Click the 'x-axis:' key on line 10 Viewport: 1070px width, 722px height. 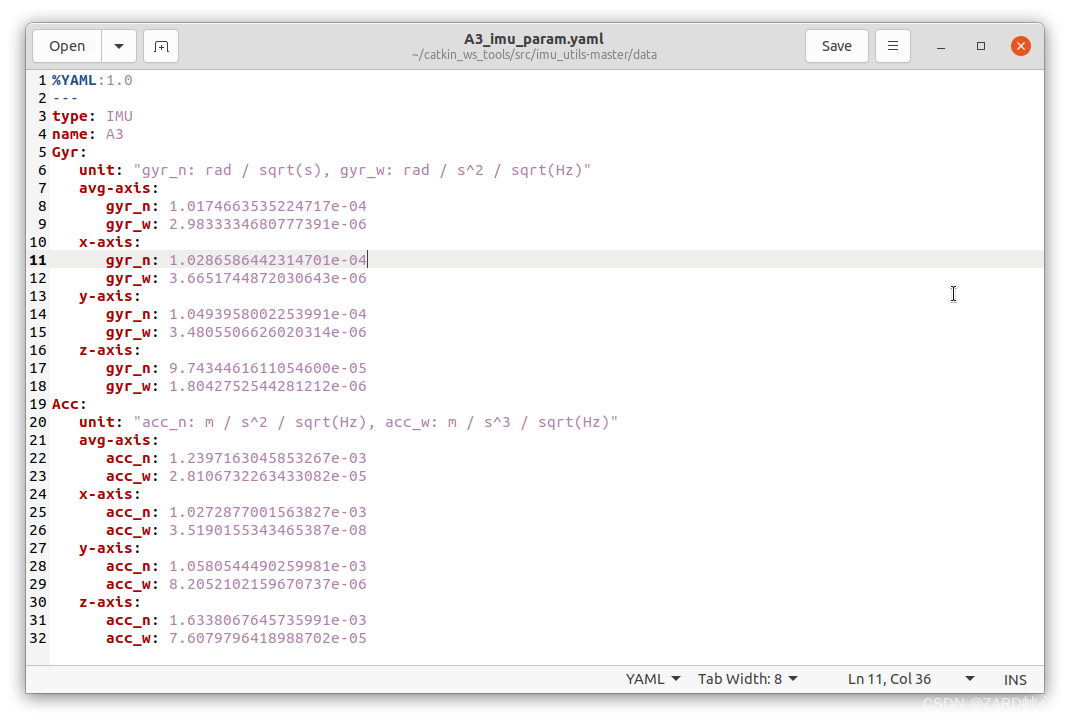tap(109, 242)
